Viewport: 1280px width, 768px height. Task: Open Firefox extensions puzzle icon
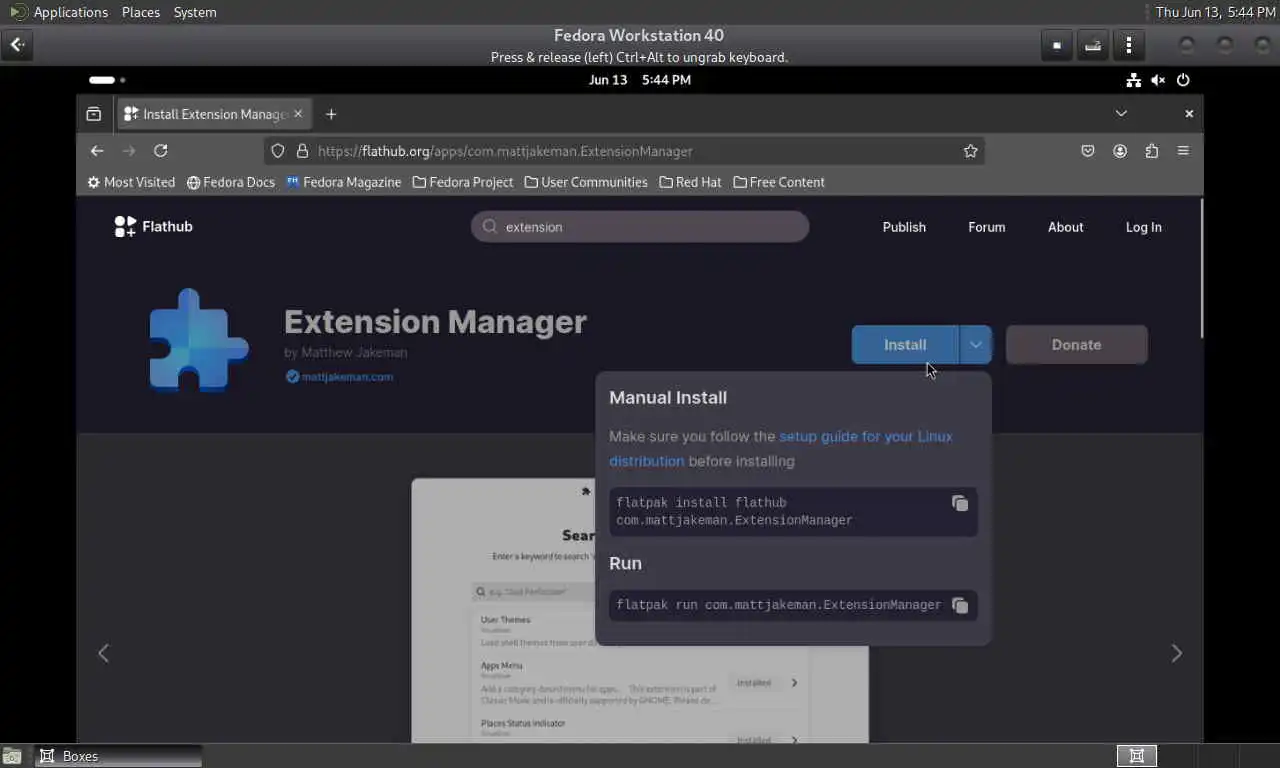(x=1152, y=151)
